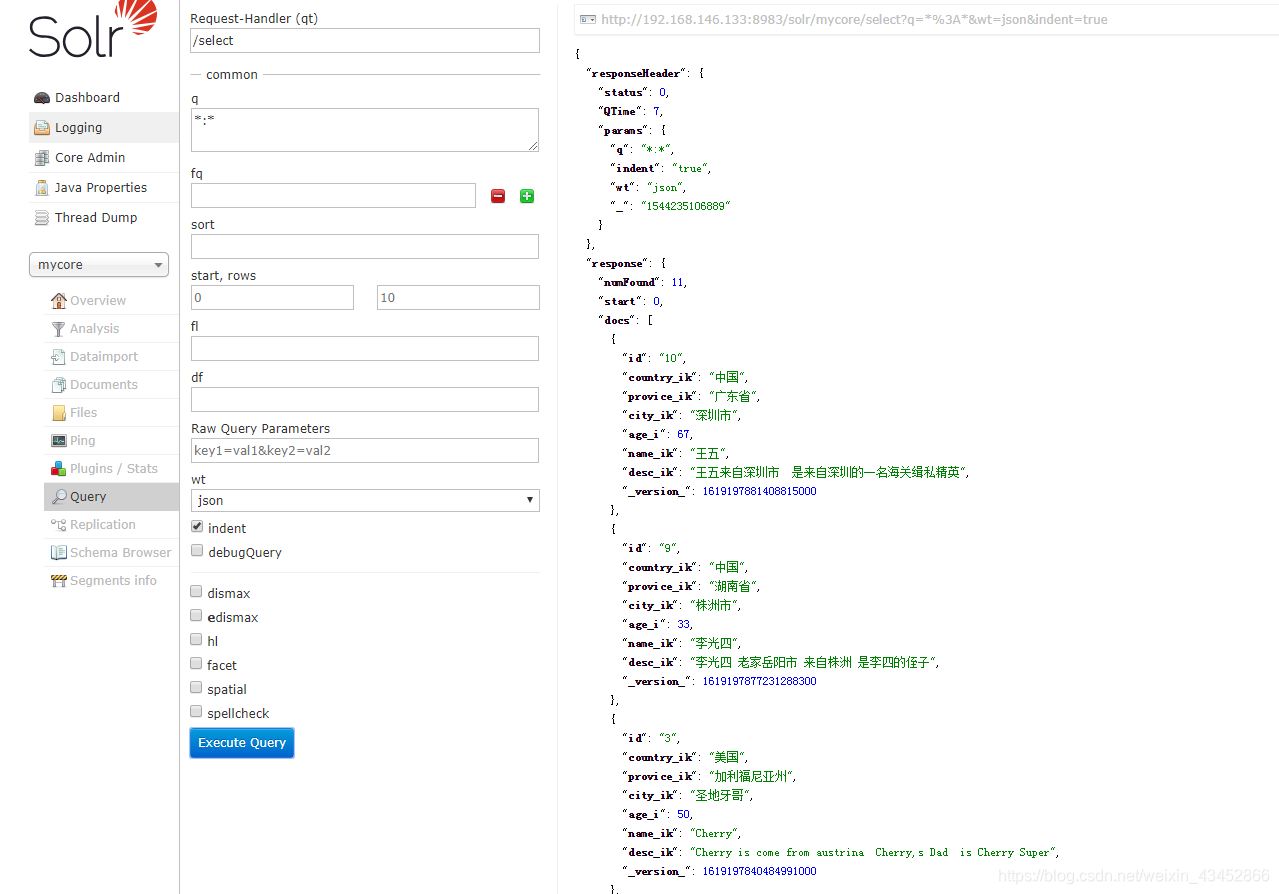
Task: Click the df default field input
Action: point(365,400)
